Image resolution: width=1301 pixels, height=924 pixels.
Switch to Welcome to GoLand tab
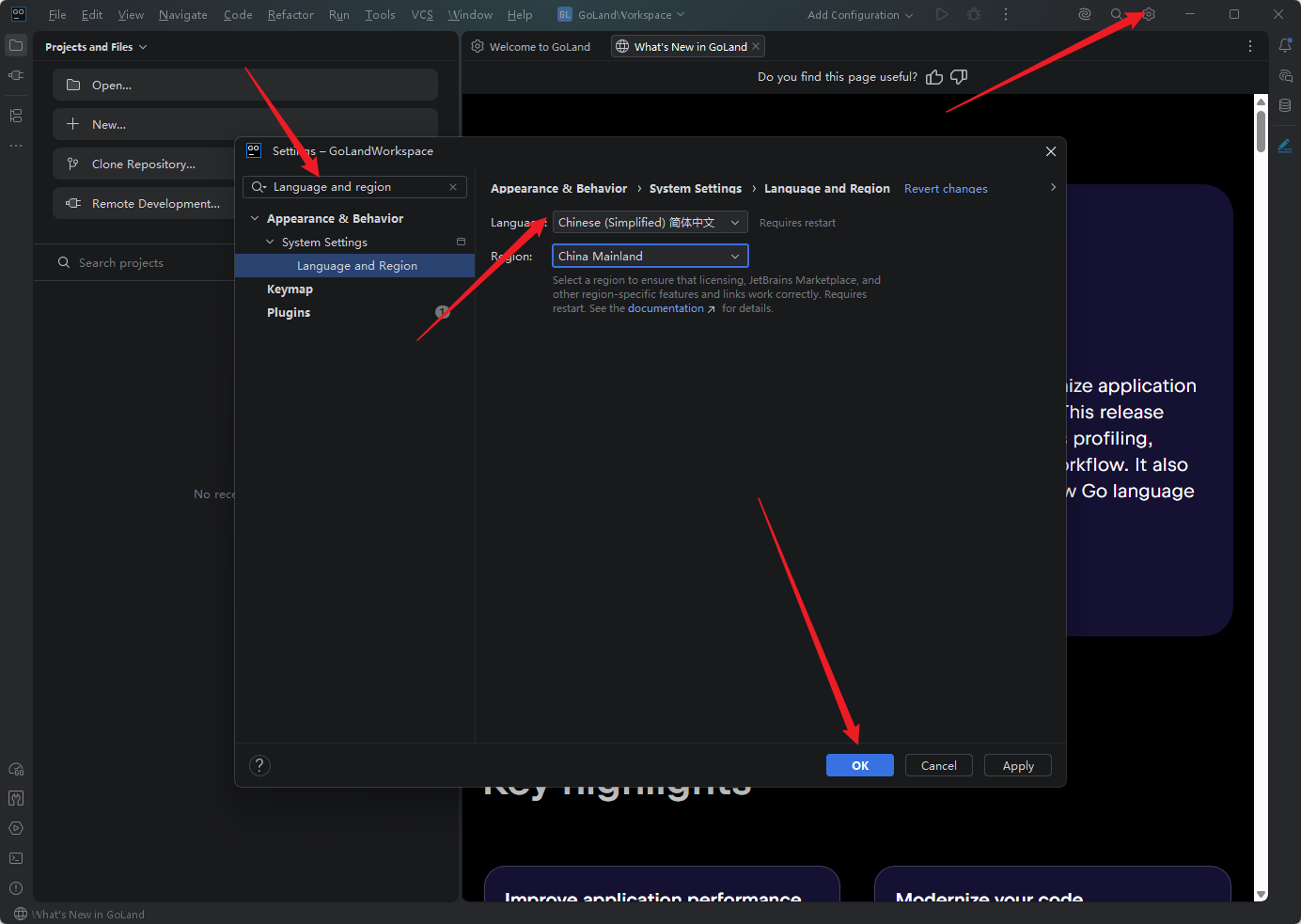click(531, 46)
